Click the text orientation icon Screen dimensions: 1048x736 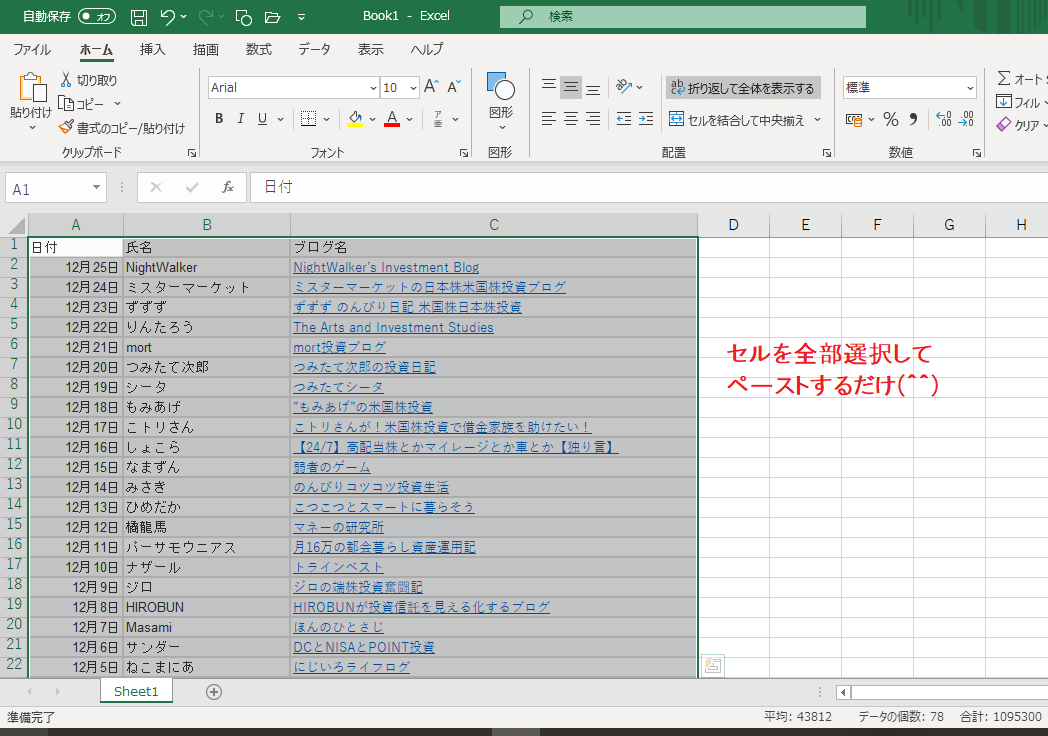coord(624,86)
